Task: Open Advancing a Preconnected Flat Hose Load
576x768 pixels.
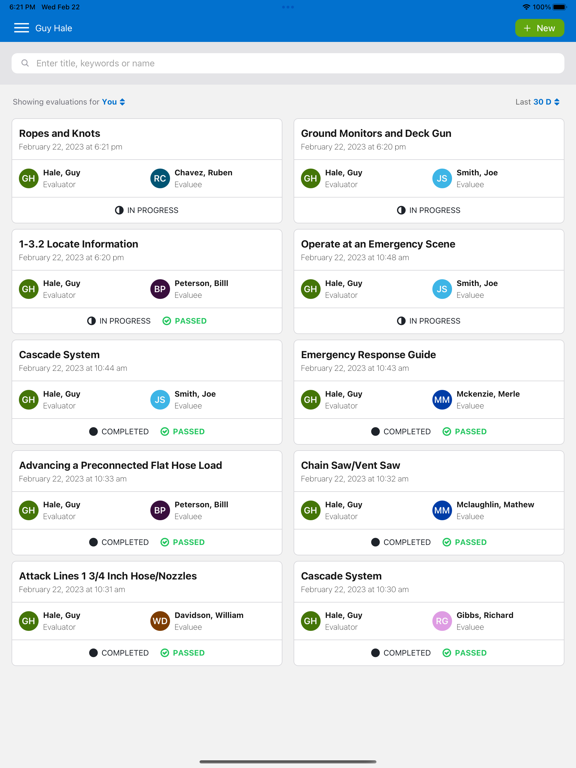Action: 147,503
